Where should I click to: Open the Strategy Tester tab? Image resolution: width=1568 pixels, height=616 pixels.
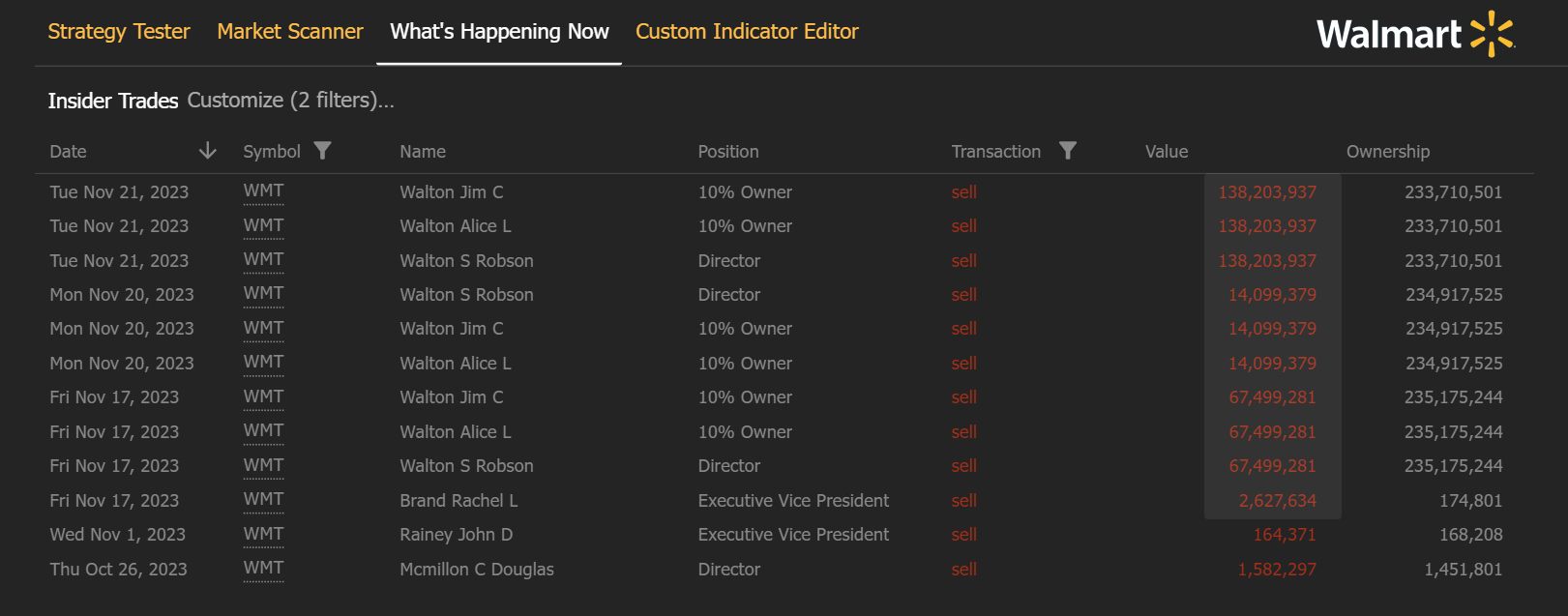119,32
